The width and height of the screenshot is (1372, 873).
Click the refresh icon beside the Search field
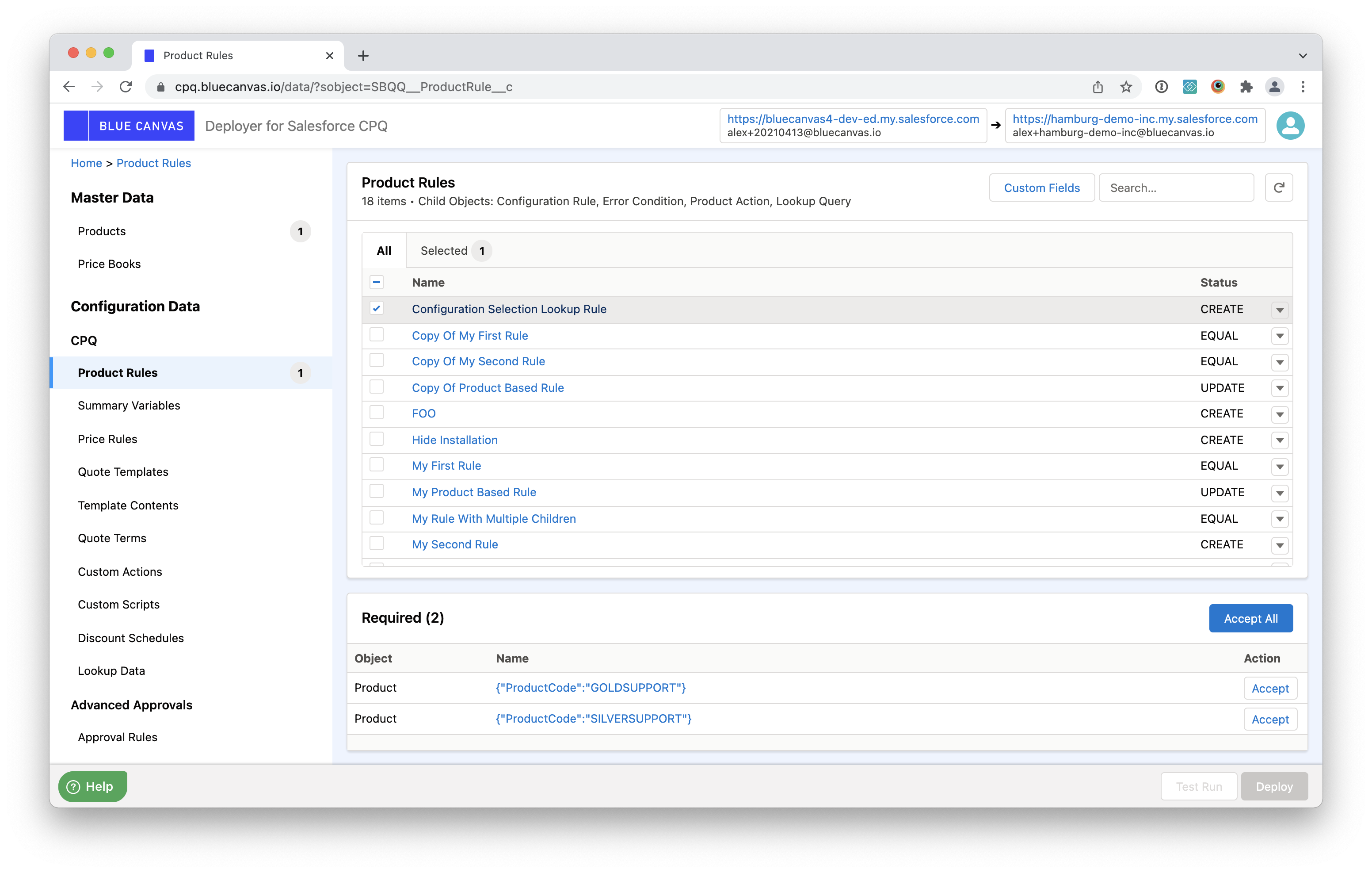(1279, 188)
